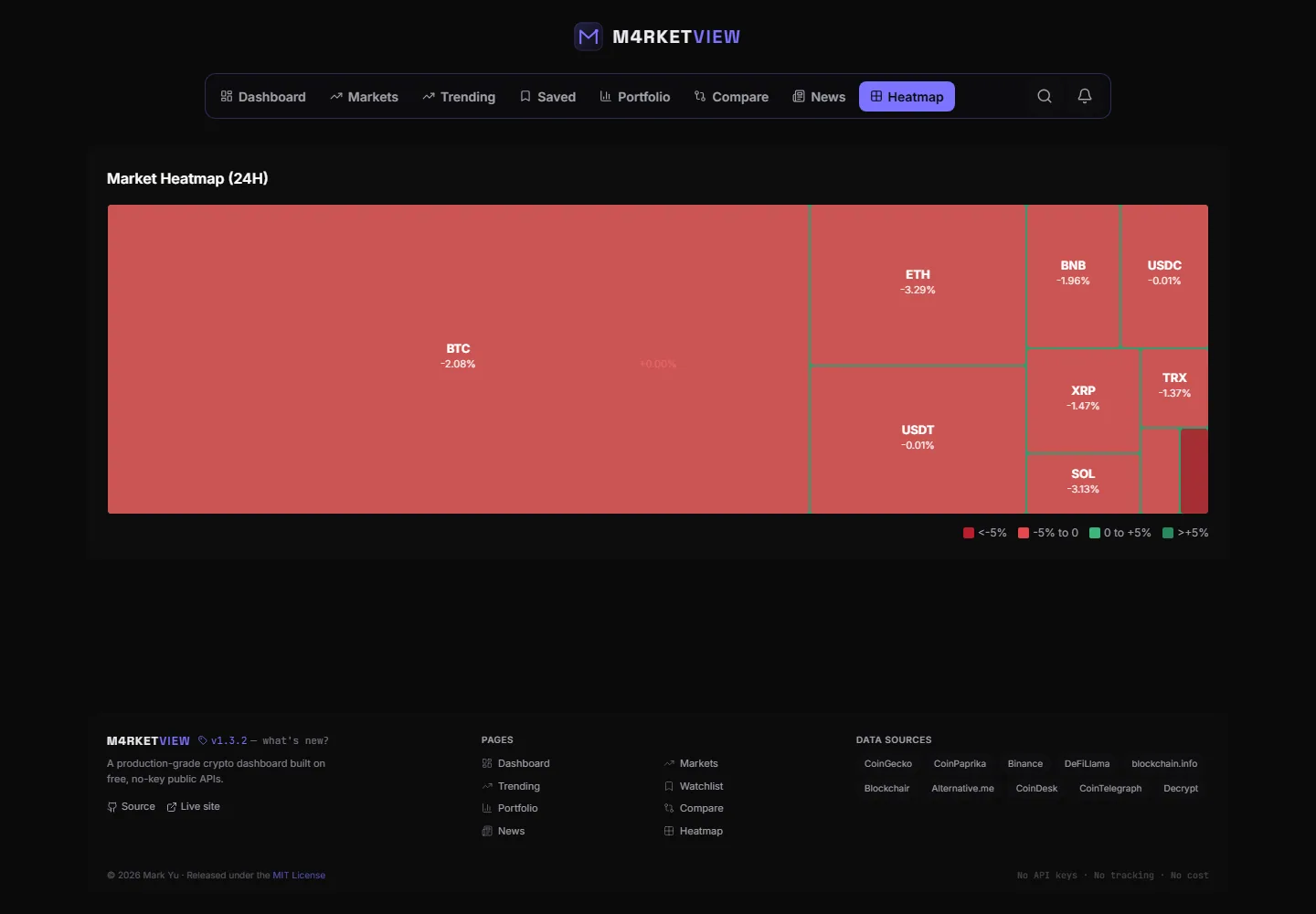Viewport: 1316px width, 914px height.
Task: Click footer Watchlist page link
Action: point(694,787)
